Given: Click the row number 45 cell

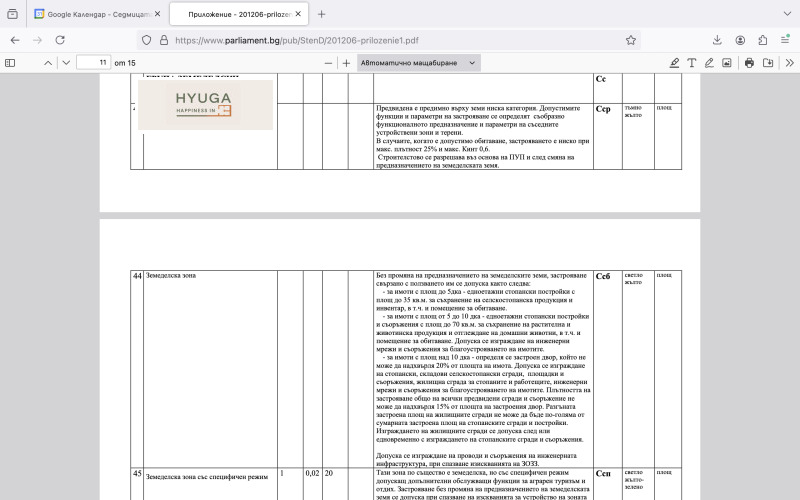Looking at the screenshot, I should [x=137, y=484].
